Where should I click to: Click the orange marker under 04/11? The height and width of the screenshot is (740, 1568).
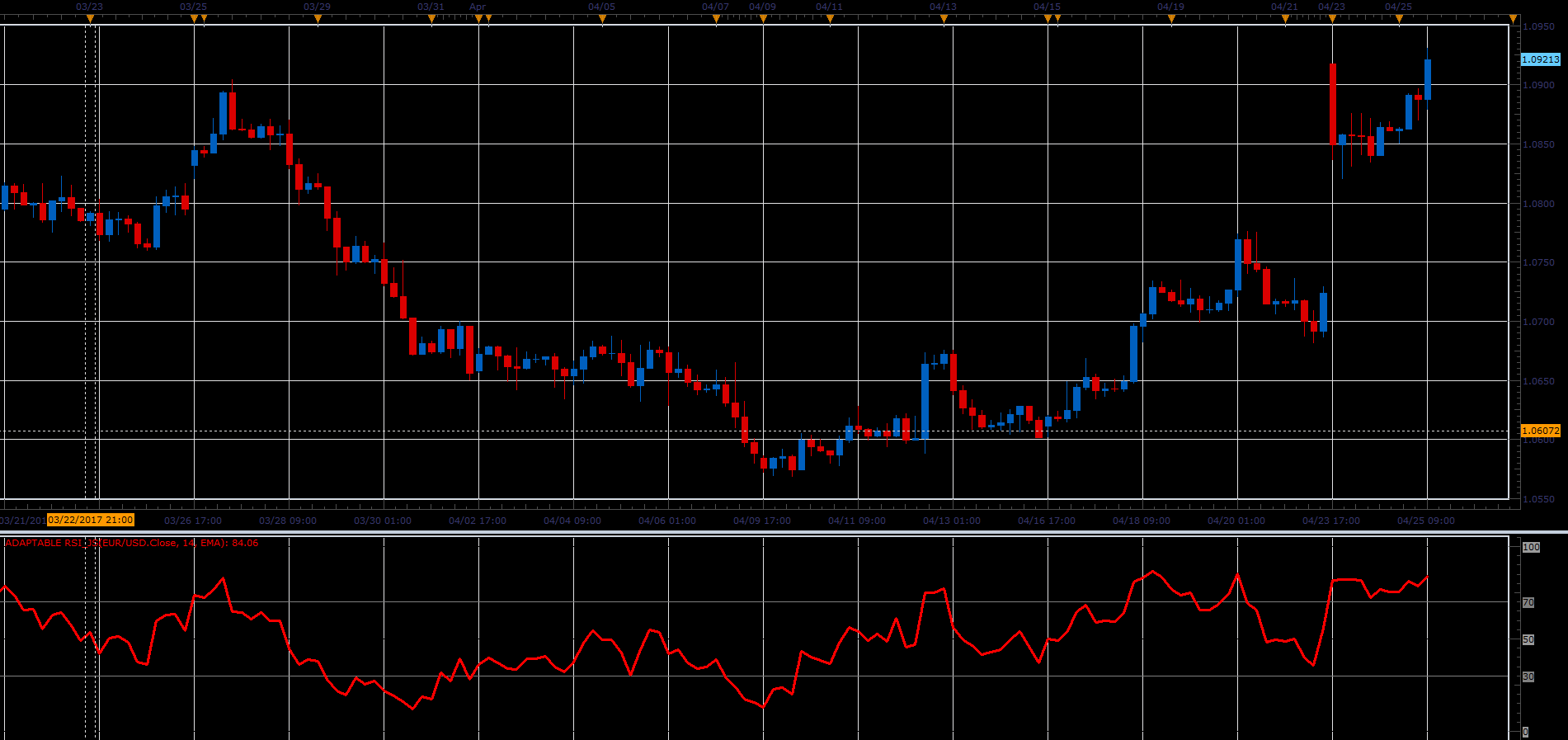point(830,19)
